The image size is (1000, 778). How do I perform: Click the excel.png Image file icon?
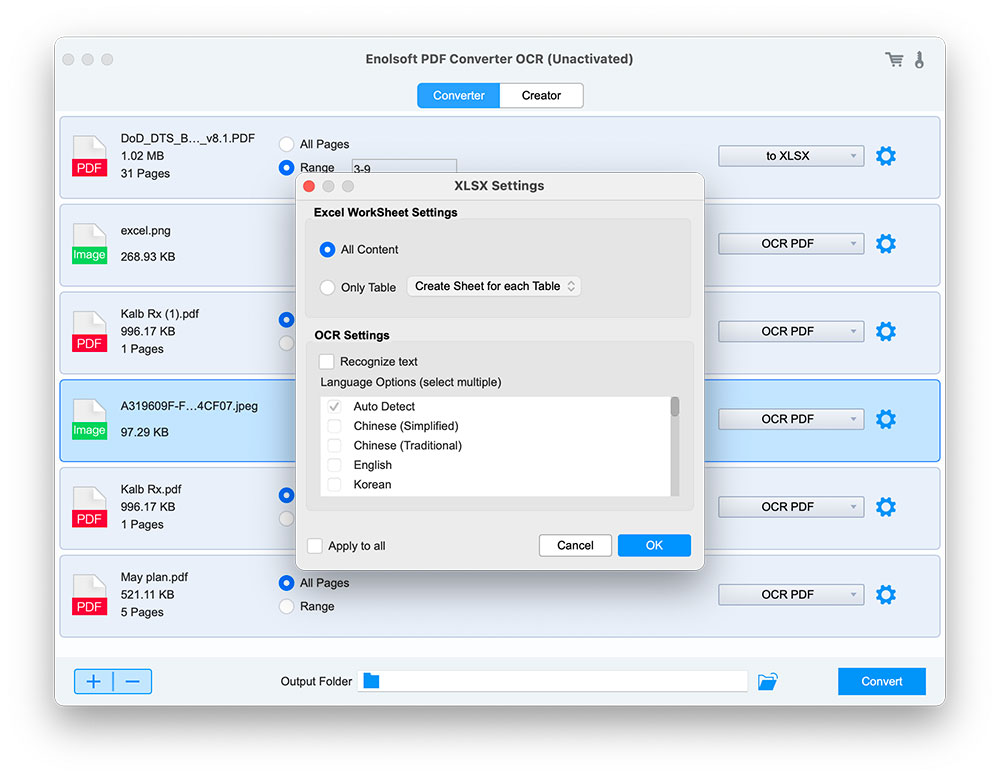89,244
